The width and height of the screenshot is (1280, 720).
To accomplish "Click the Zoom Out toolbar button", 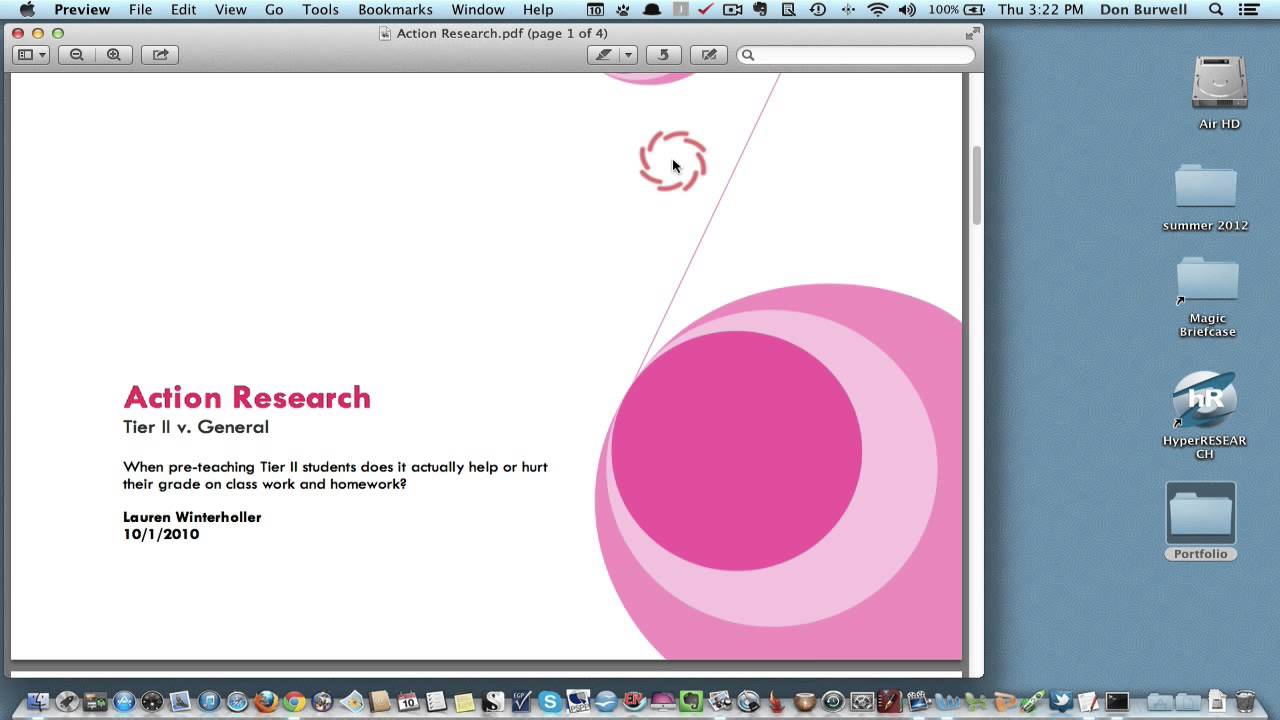I will click(x=77, y=55).
